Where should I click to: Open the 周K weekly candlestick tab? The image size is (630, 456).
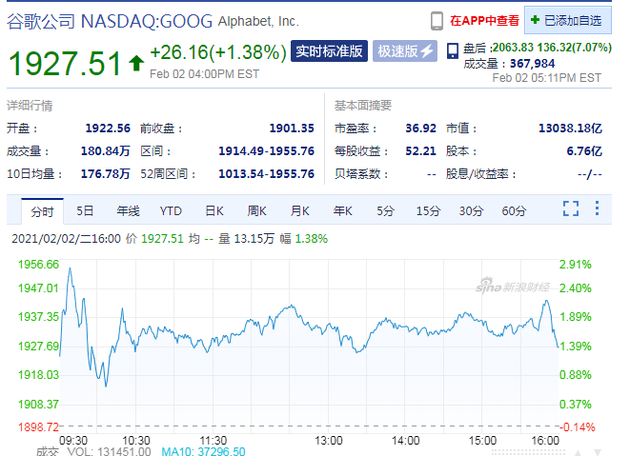[257, 211]
